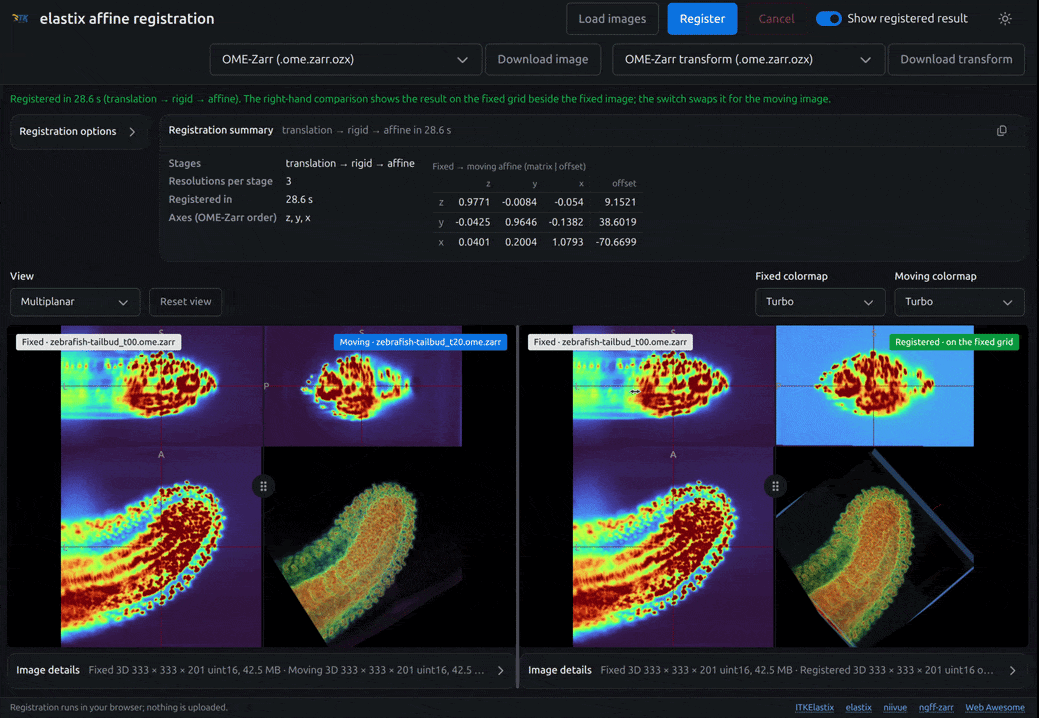Viewport: 1039px width, 718px height.
Task: Toggle Show registered result switch
Action: (x=828, y=19)
